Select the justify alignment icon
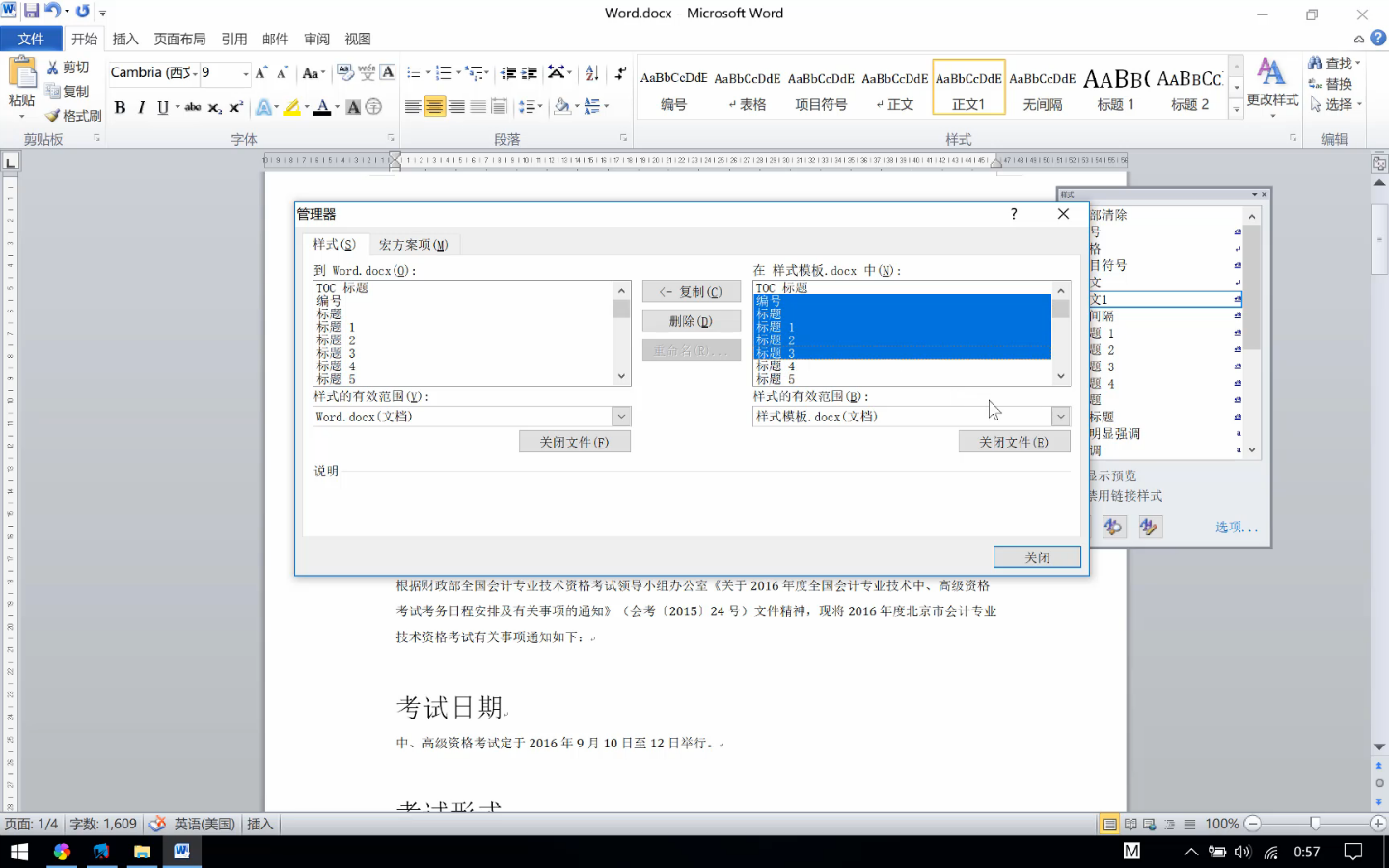1389x868 pixels. 479,106
